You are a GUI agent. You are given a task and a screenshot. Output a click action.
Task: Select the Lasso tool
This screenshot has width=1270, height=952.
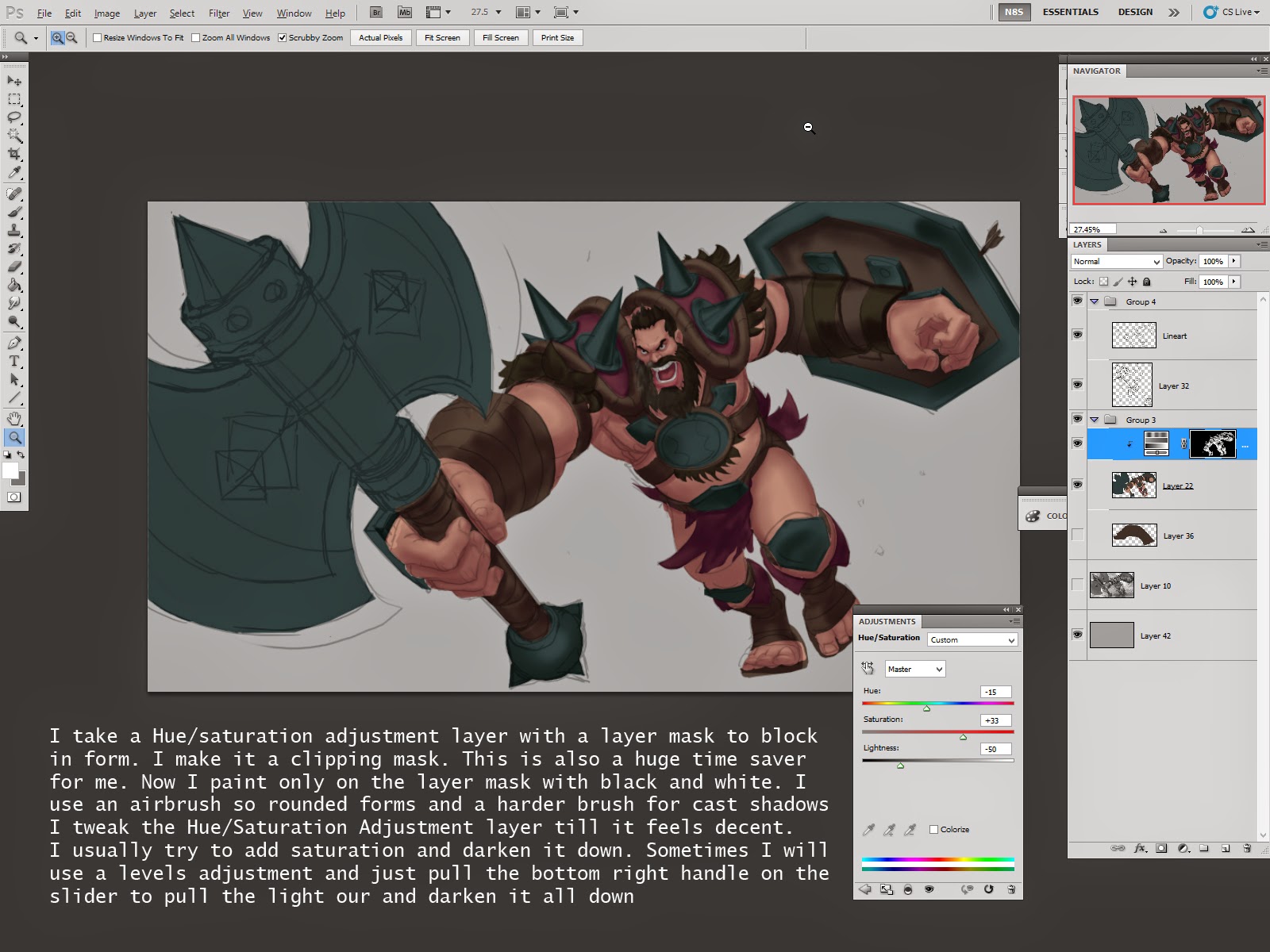(x=14, y=117)
